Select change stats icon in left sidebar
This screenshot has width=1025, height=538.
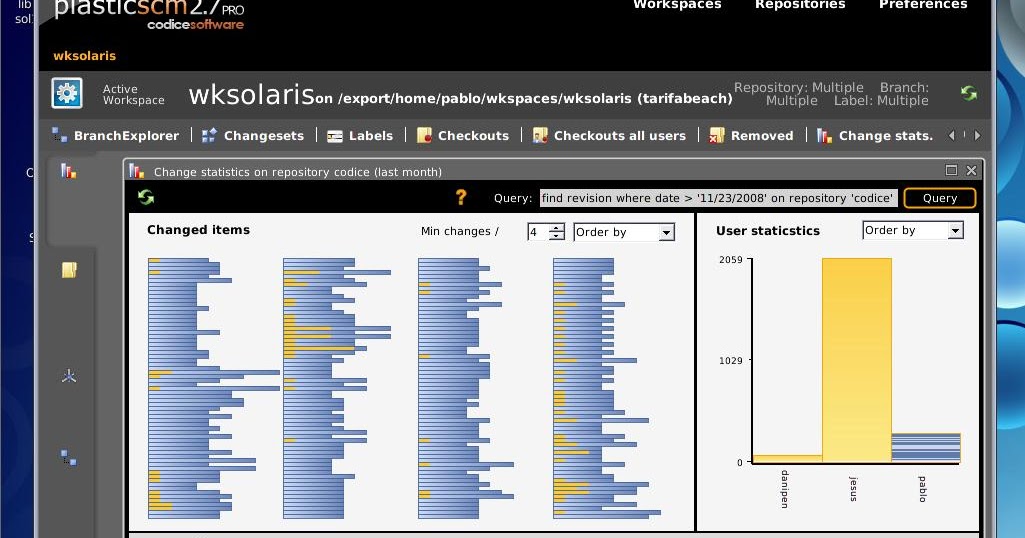click(69, 171)
